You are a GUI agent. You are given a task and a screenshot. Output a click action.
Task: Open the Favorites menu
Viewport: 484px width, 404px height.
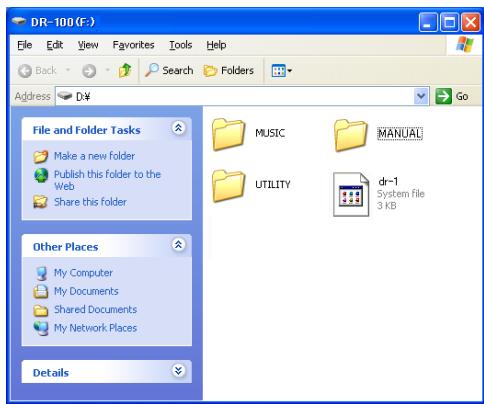click(x=133, y=45)
